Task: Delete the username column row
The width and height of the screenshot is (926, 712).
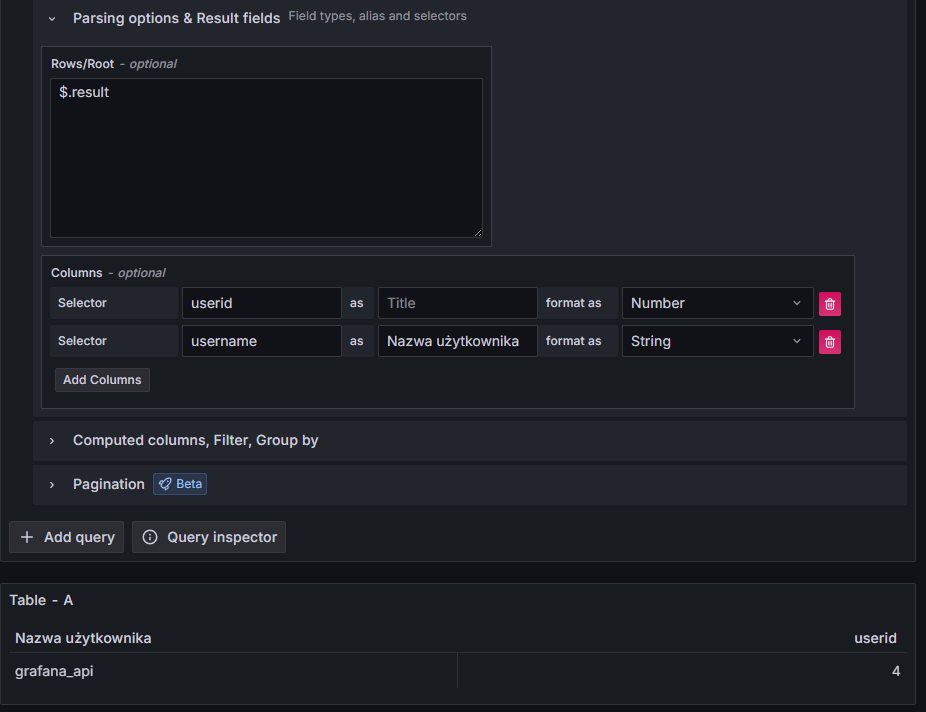Action: coord(829,342)
